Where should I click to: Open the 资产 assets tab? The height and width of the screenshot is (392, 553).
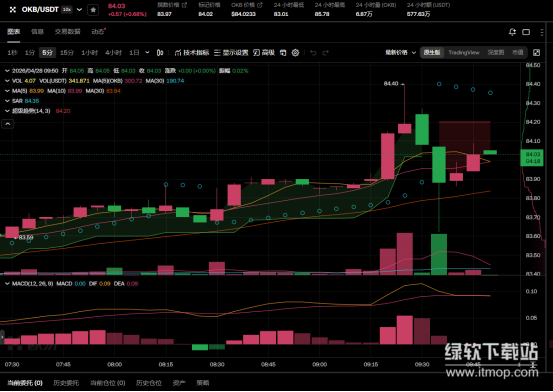click(179, 383)
